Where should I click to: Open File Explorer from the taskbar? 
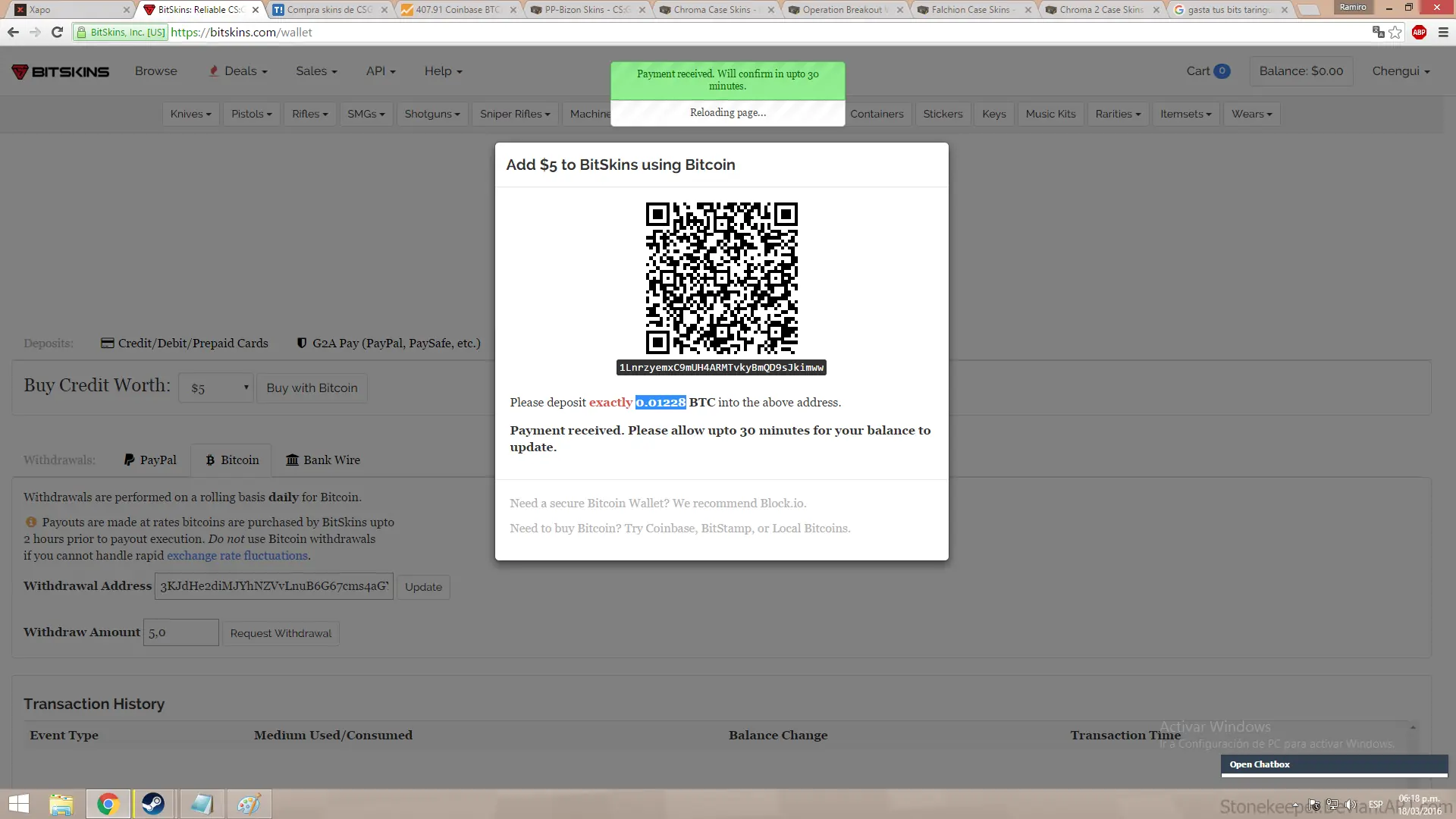(x=61, y=804)
